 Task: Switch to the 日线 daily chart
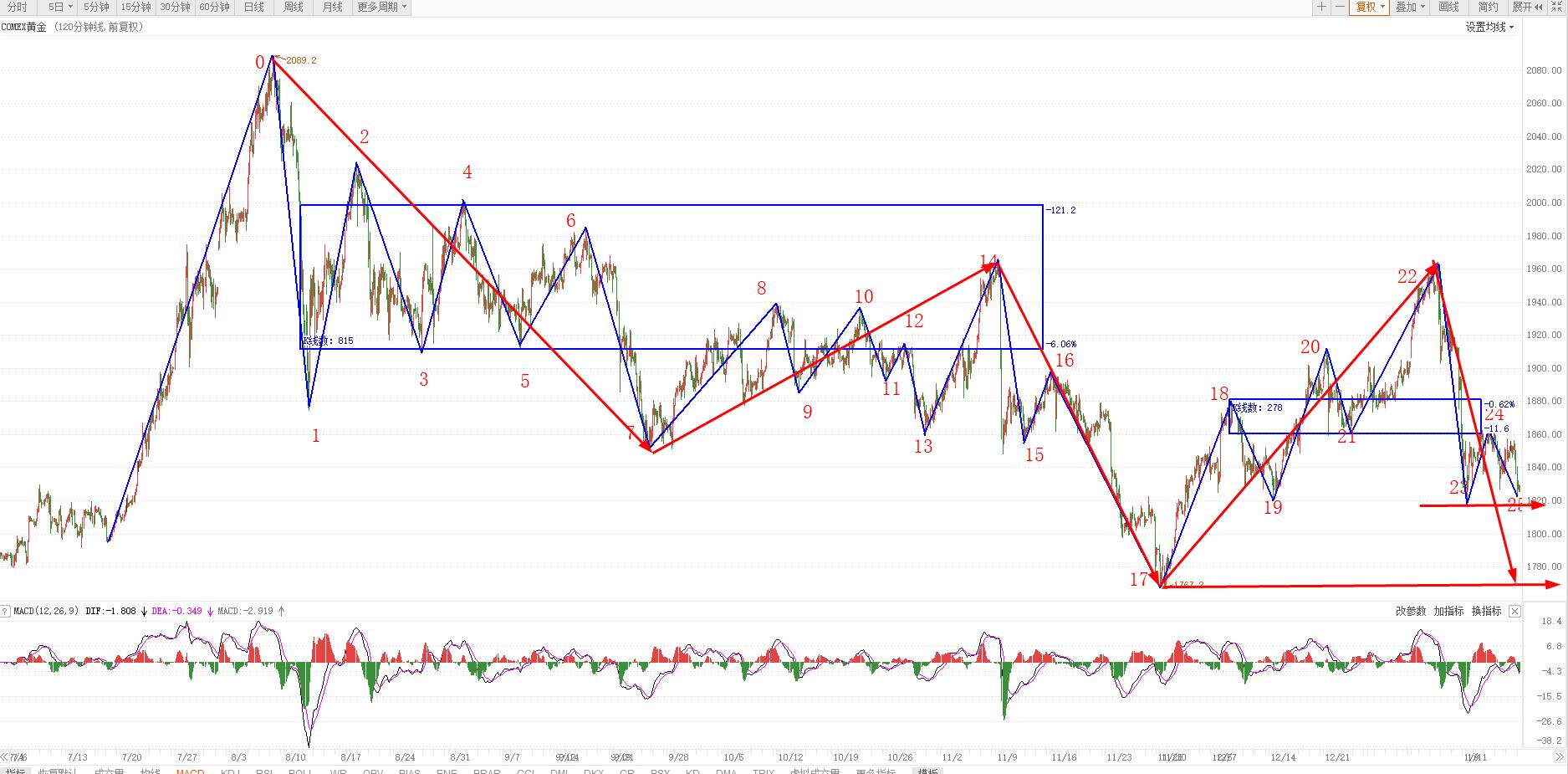[253, 7]
